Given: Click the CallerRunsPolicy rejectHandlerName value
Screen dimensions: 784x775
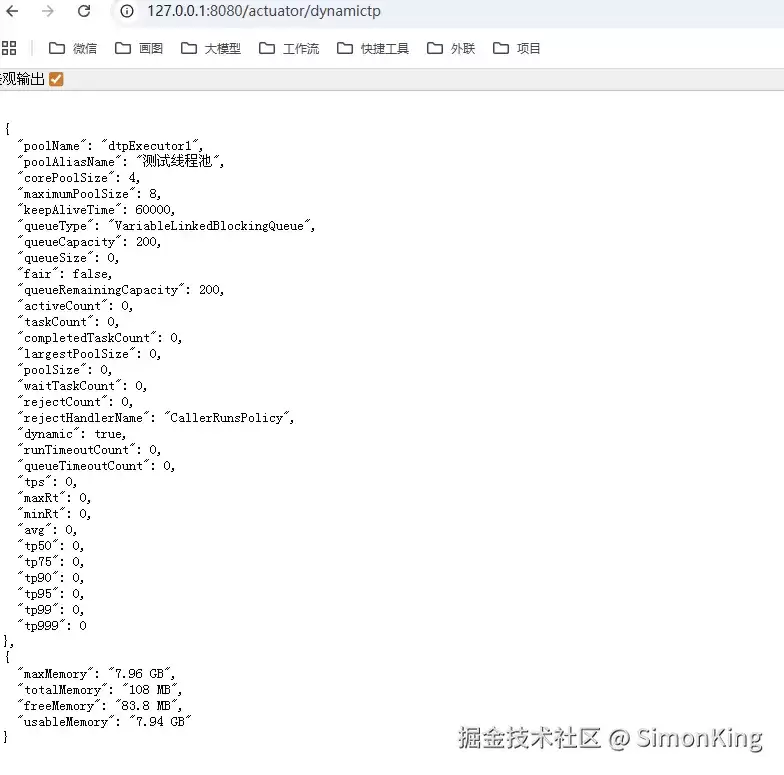Looking at the screenshot, I should point(227,418).
